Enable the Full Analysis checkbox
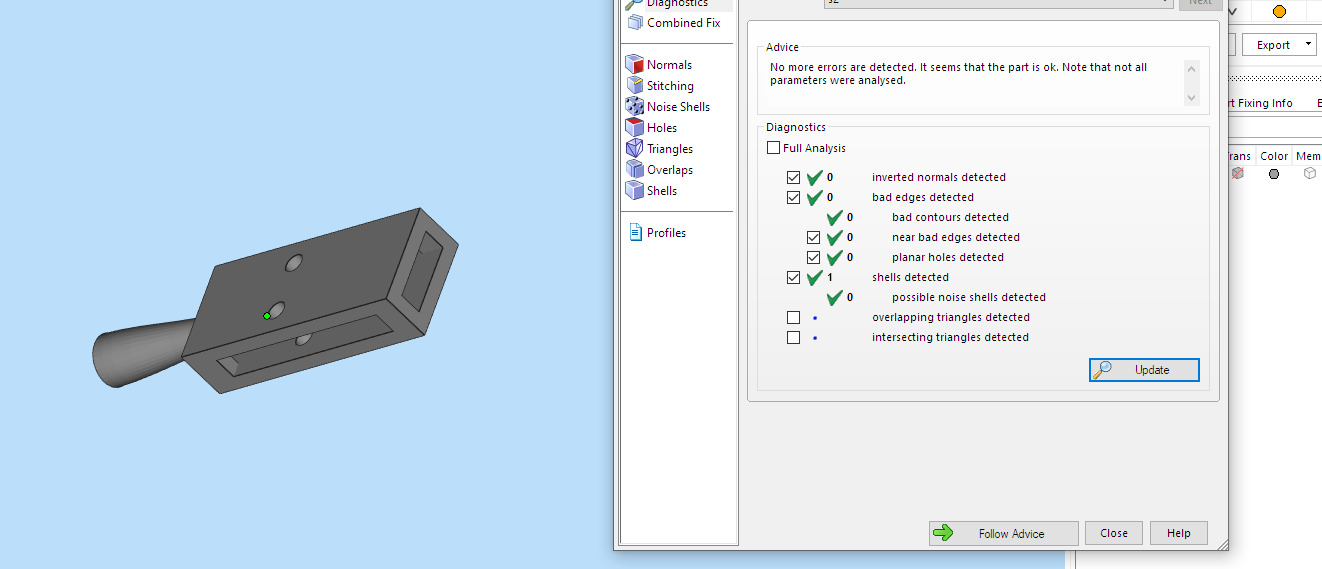 [773, 148]
